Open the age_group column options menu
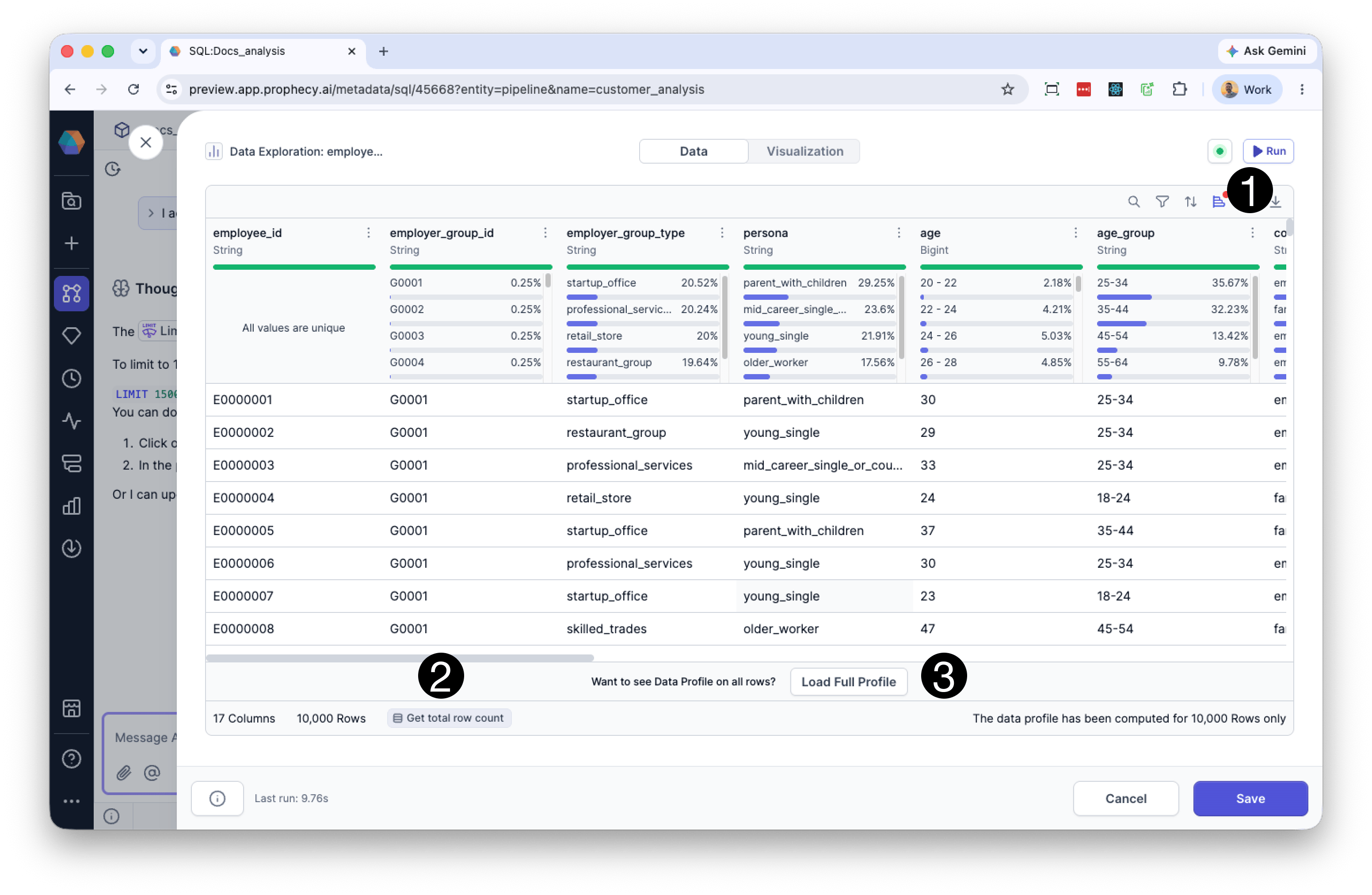This screenshot has height=895, width=1372. [1252, 233]
